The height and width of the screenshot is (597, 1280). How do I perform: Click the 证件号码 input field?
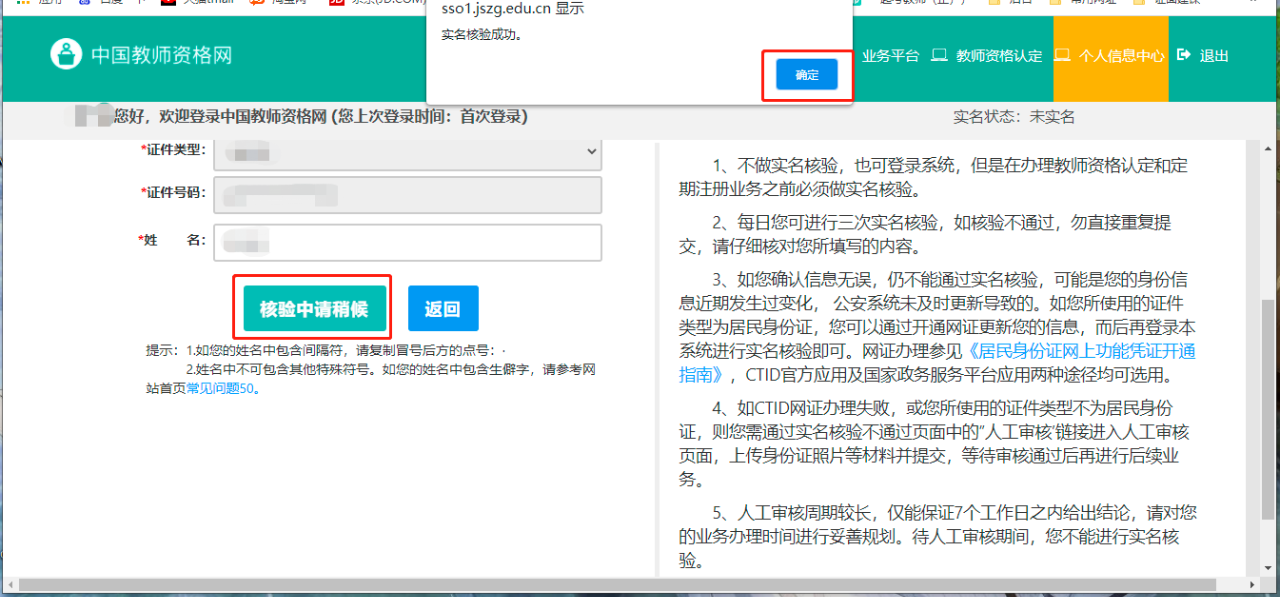(x=408, y=193)
